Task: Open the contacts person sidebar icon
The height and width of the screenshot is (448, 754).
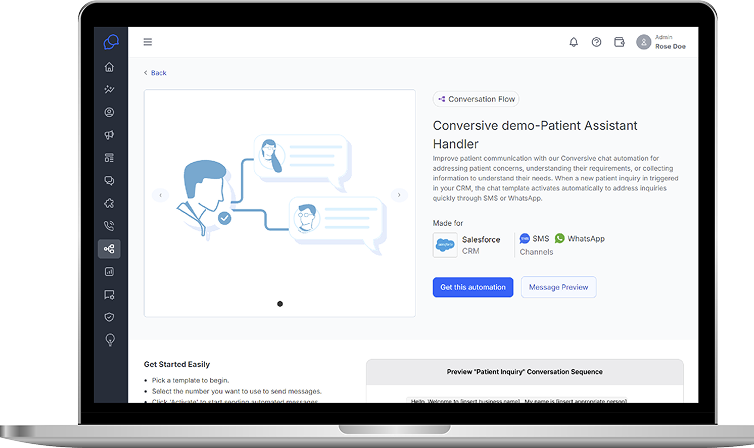Action: point(109,113)
